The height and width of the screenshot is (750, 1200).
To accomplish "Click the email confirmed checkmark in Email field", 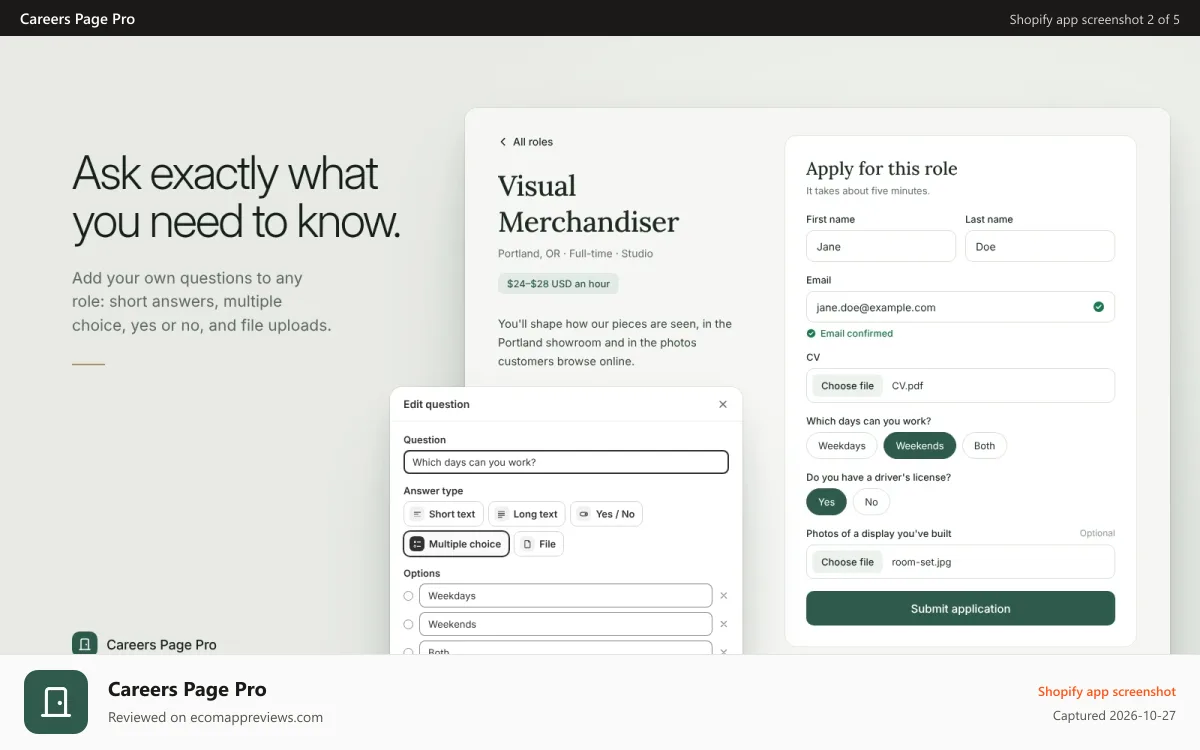I will (x=1098, y=307).
